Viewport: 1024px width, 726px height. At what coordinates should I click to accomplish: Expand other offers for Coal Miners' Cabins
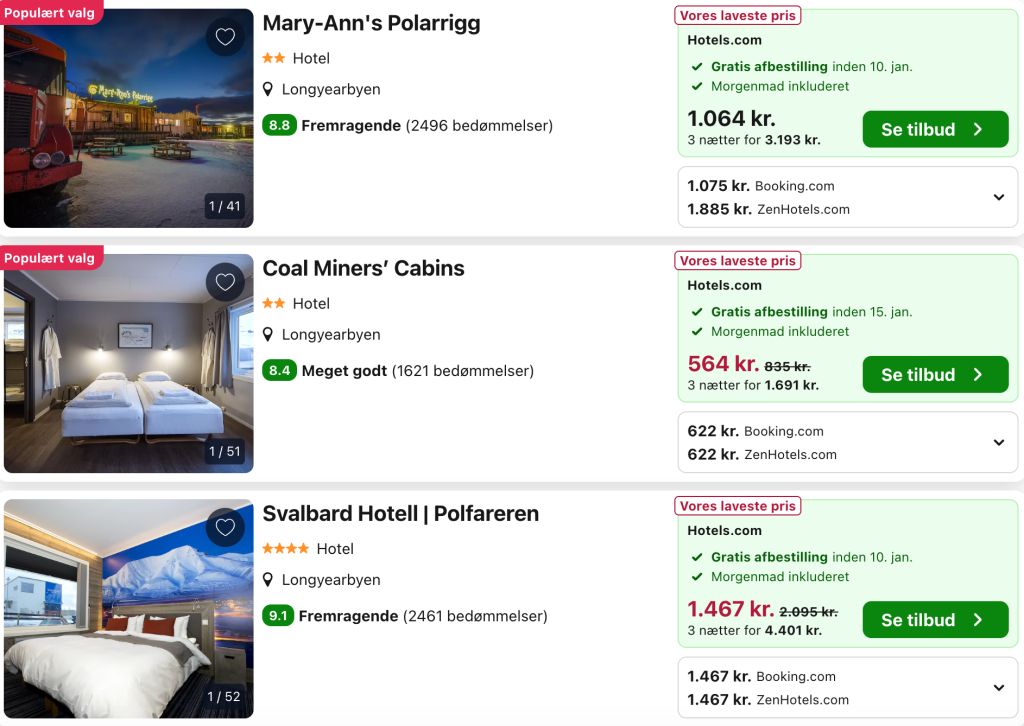pos(998,442)
